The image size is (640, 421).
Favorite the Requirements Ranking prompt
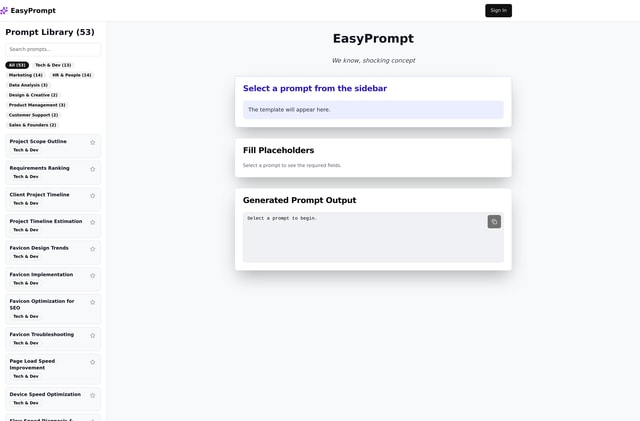(93, 169)
